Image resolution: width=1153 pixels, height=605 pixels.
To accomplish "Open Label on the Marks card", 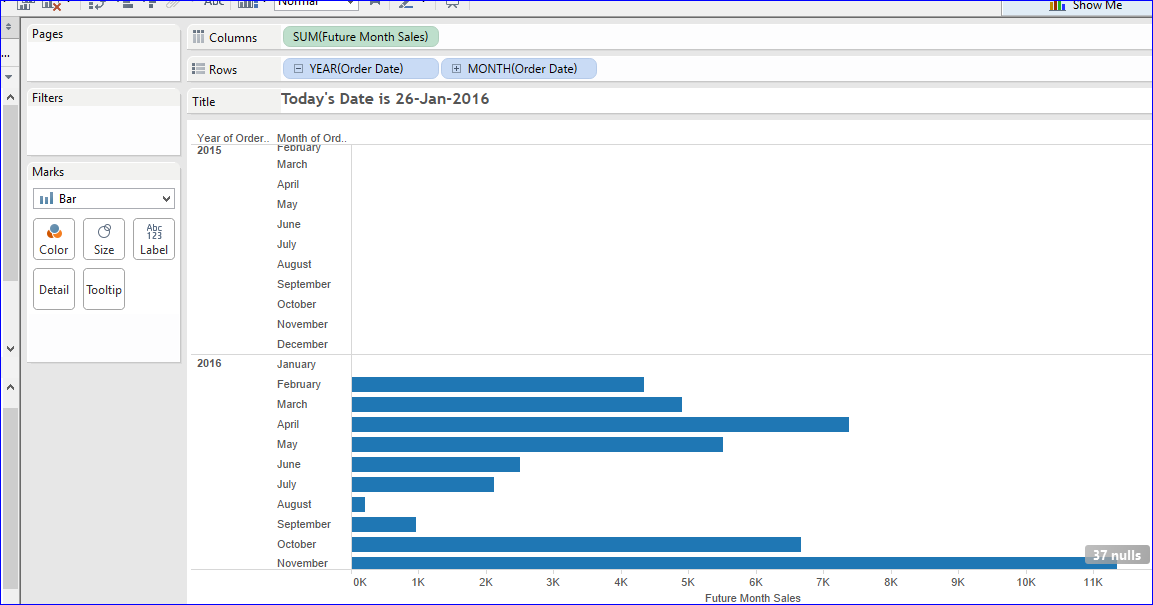I will [x=153, y=238].
